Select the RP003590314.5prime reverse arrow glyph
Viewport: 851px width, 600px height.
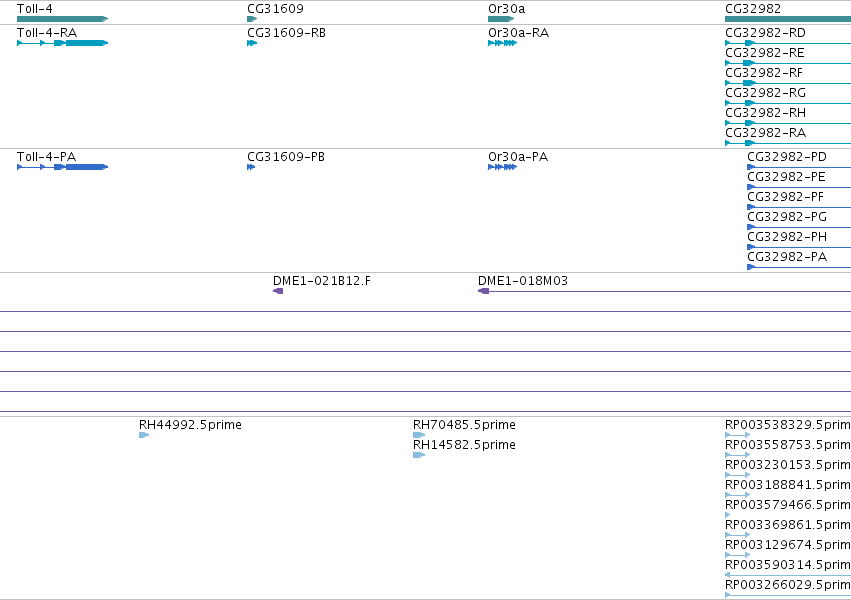(x=788, y=576)
